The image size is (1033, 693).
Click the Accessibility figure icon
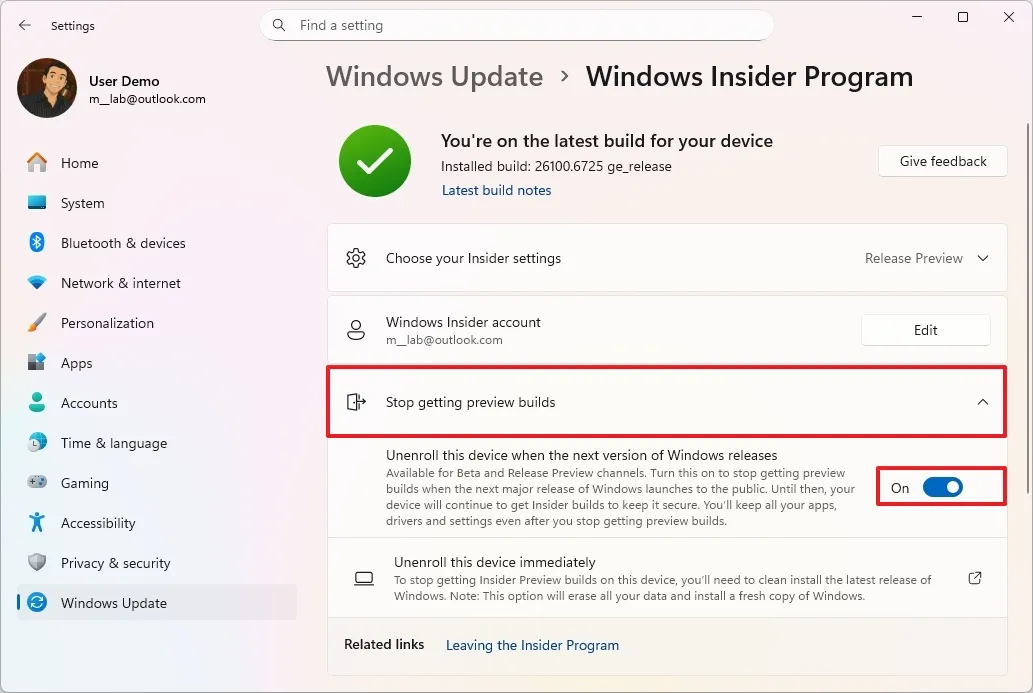[36, 523]
